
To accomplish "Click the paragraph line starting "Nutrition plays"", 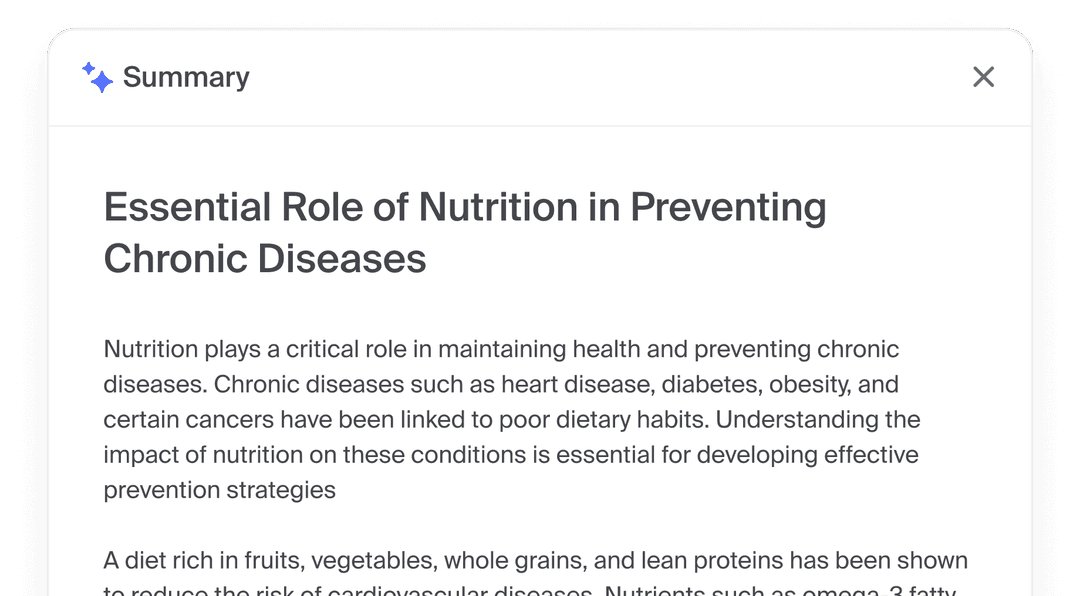I will click(501, 350).
